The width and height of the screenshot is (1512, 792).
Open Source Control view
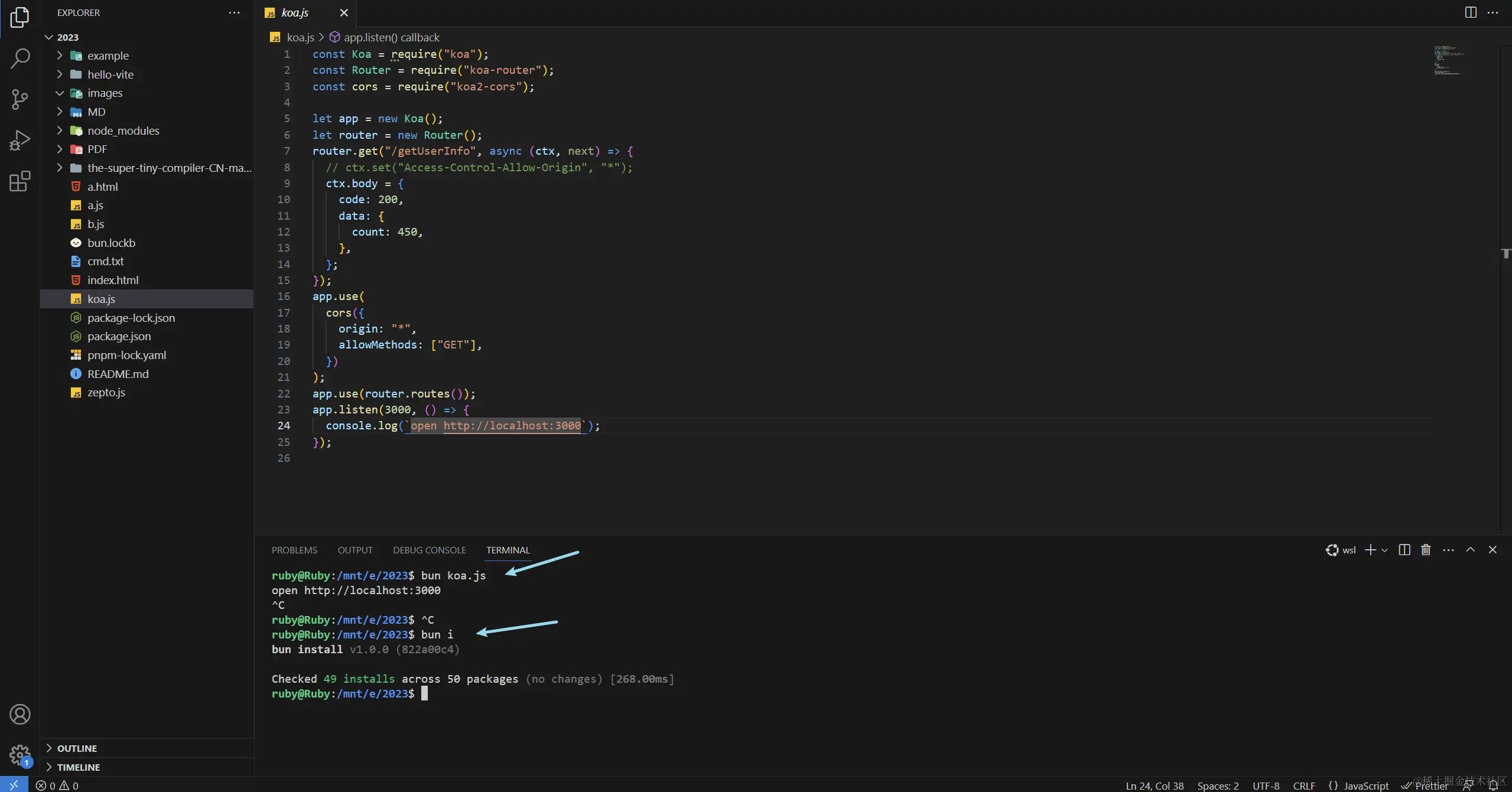pyautogui.click(x=19, y=99)
